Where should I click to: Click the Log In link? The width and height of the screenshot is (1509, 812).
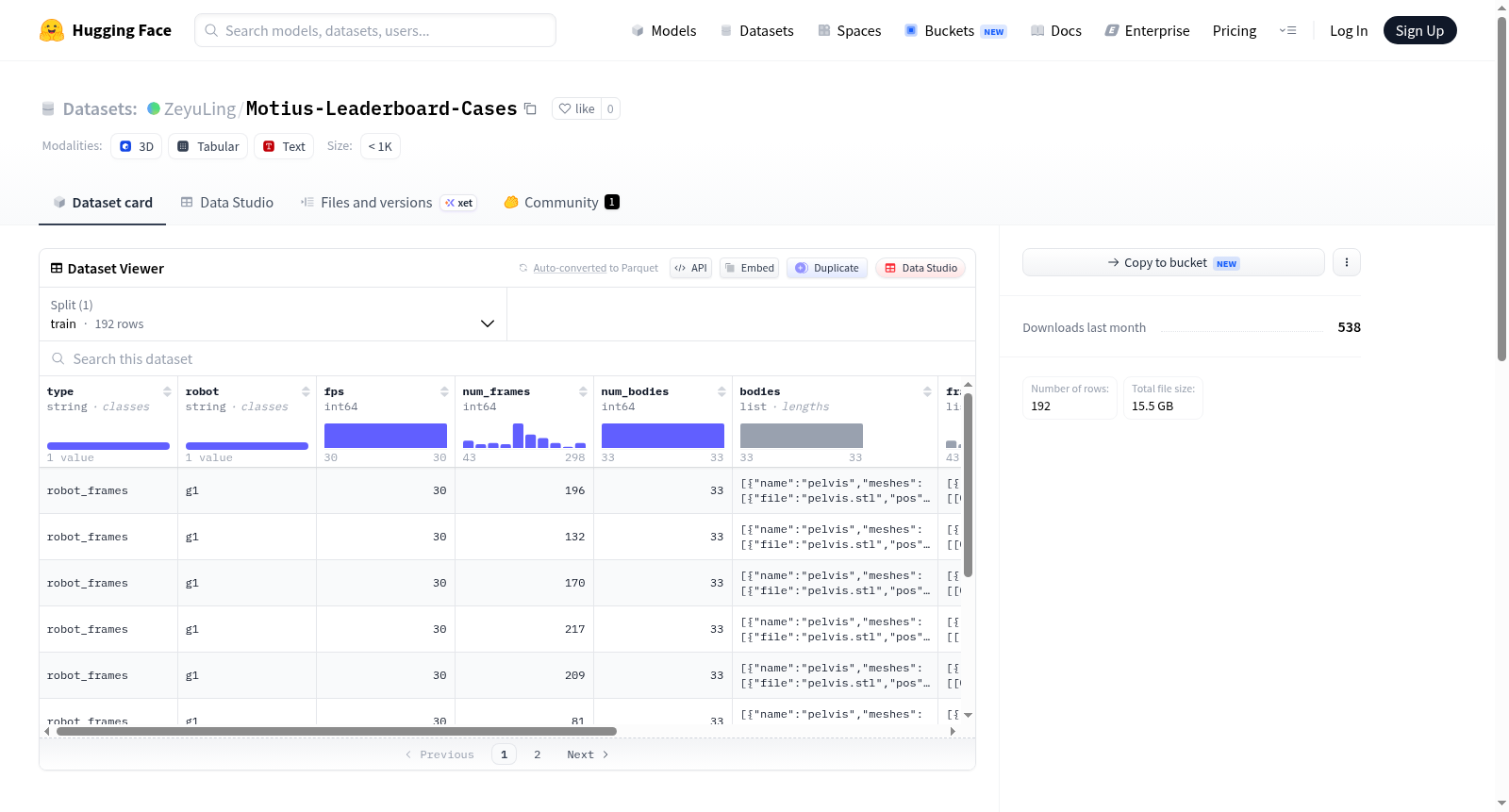[1349, 30]
